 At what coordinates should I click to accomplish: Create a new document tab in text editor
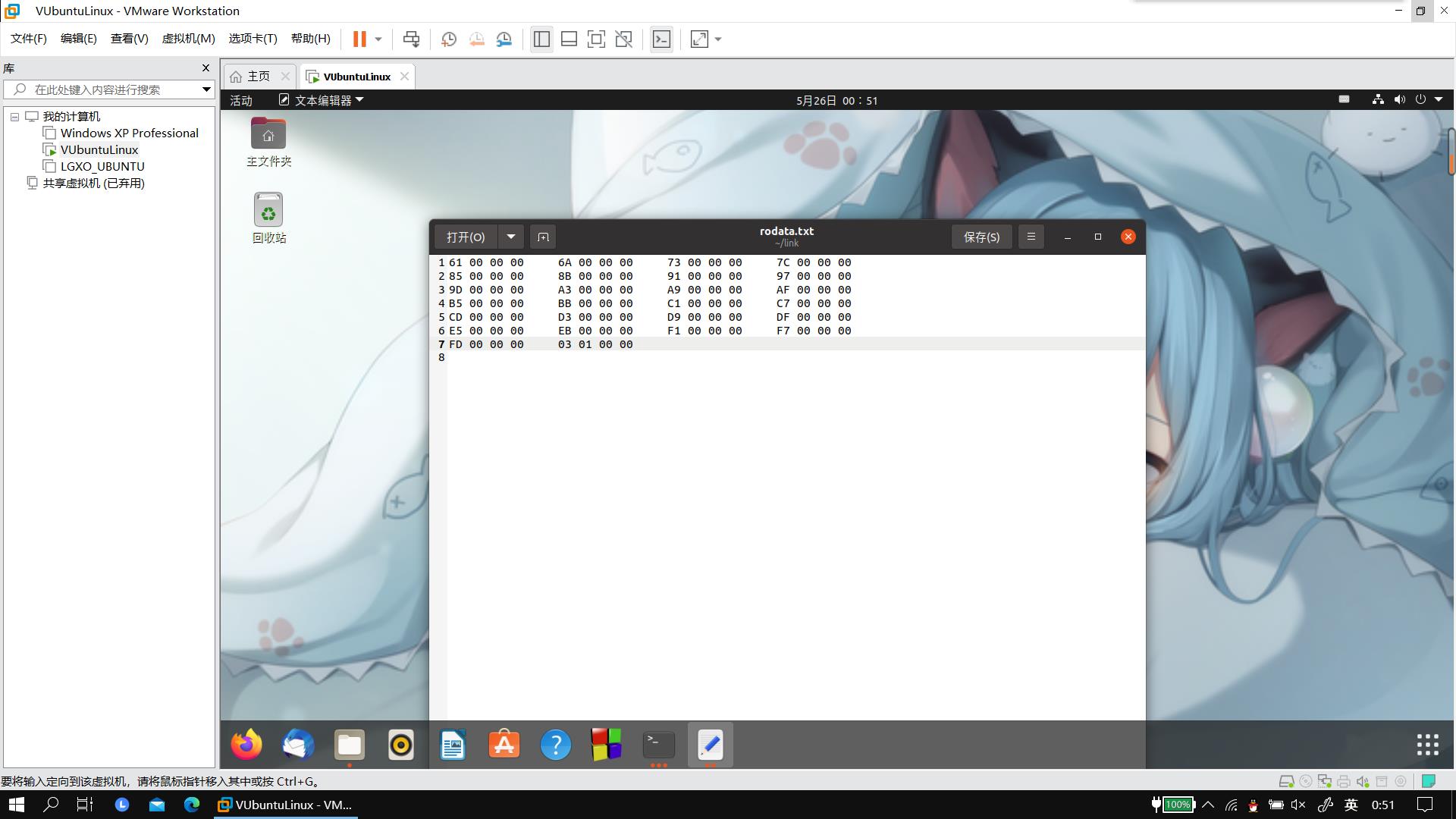click(543, 237)
